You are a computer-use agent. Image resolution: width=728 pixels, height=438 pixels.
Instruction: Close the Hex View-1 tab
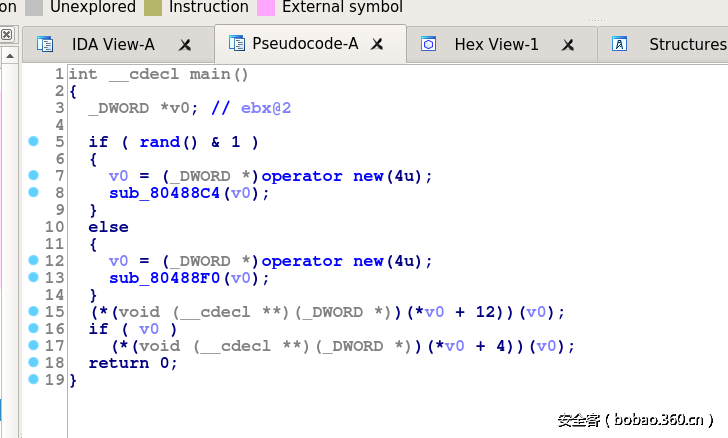568,45
